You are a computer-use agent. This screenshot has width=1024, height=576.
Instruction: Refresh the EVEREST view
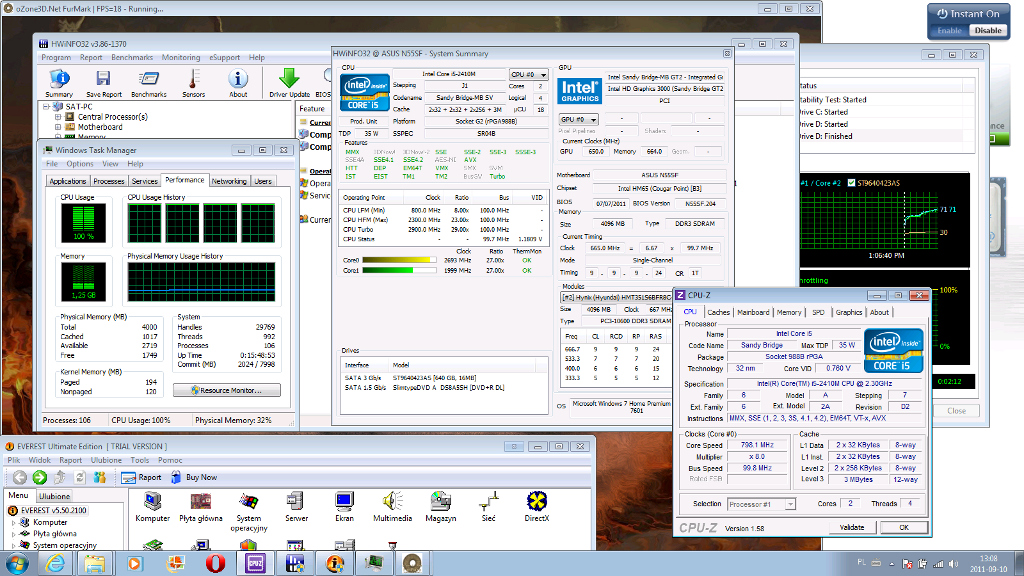[80, 477]
